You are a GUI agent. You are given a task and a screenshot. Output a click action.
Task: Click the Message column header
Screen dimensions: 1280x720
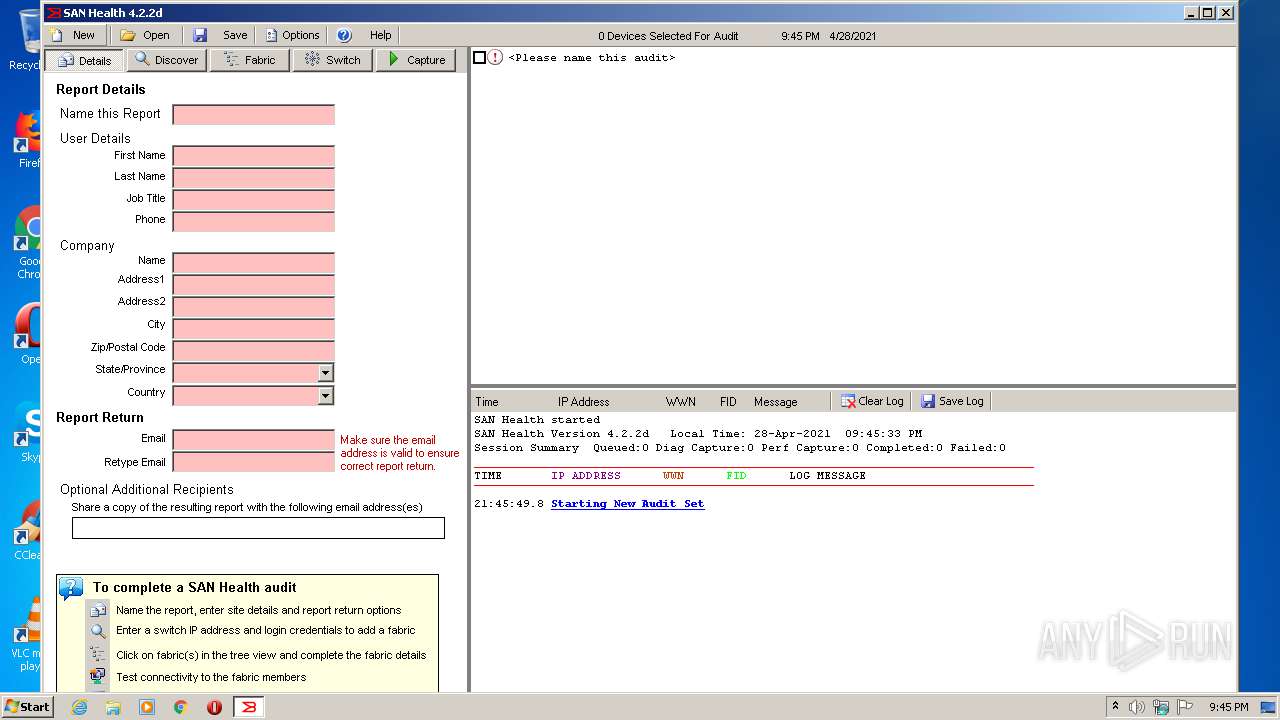[x=776, y=402]
